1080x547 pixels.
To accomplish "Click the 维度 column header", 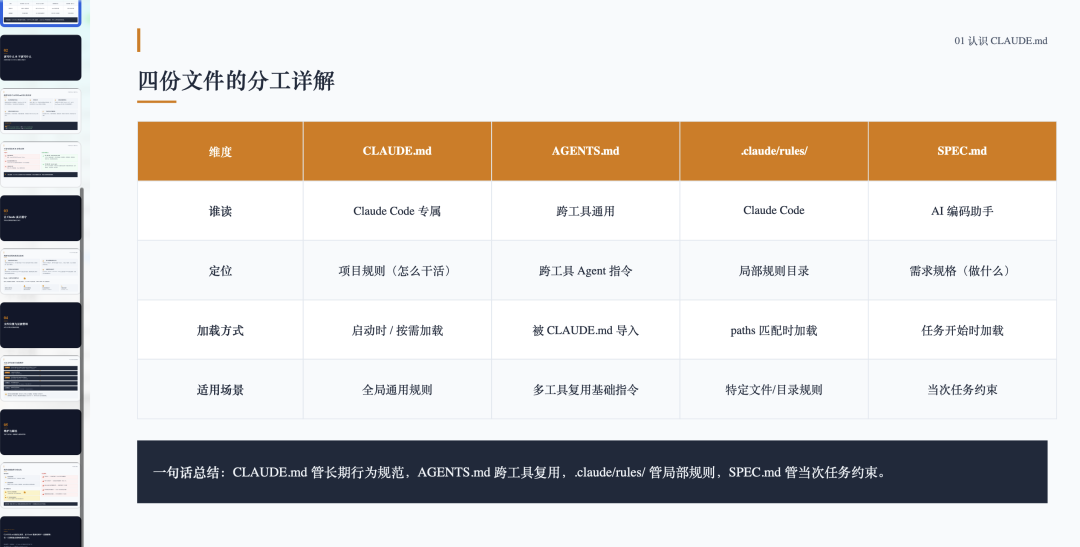I will [x=220, y=152].
